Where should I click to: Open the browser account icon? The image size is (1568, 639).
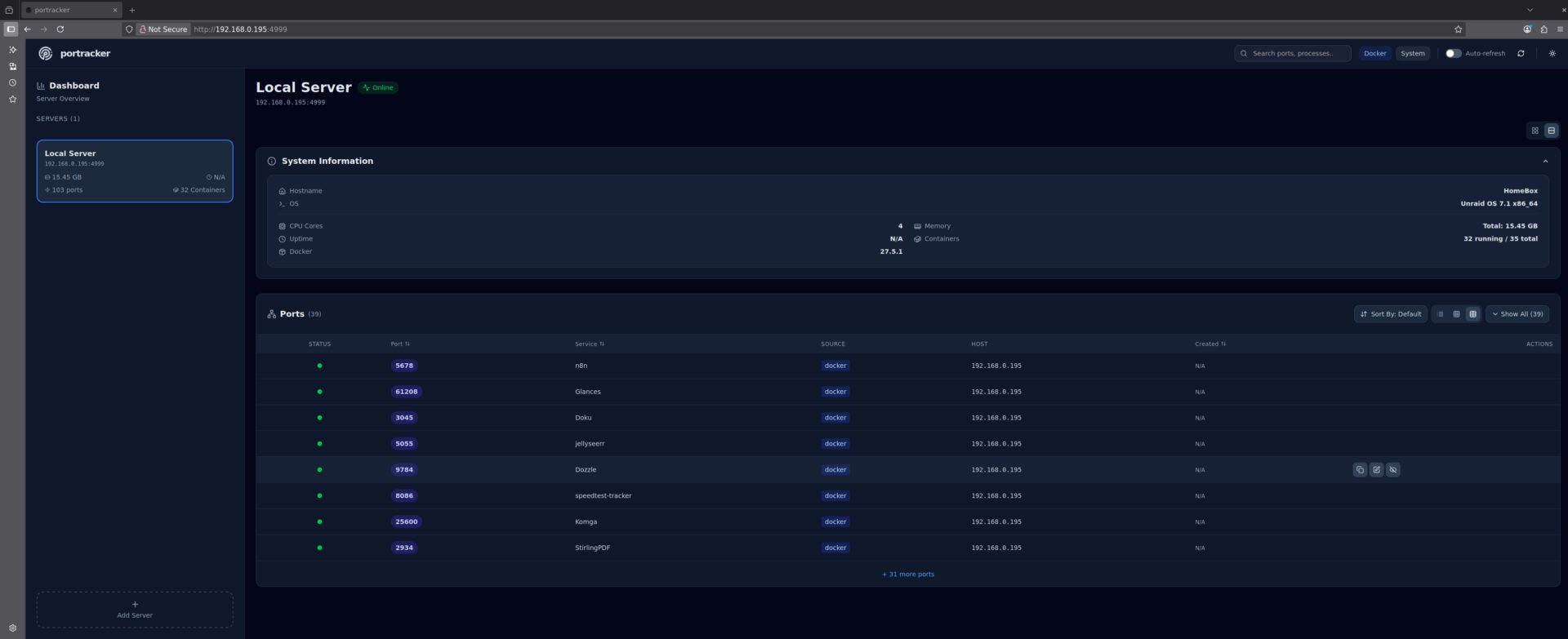coord(1527,29)
